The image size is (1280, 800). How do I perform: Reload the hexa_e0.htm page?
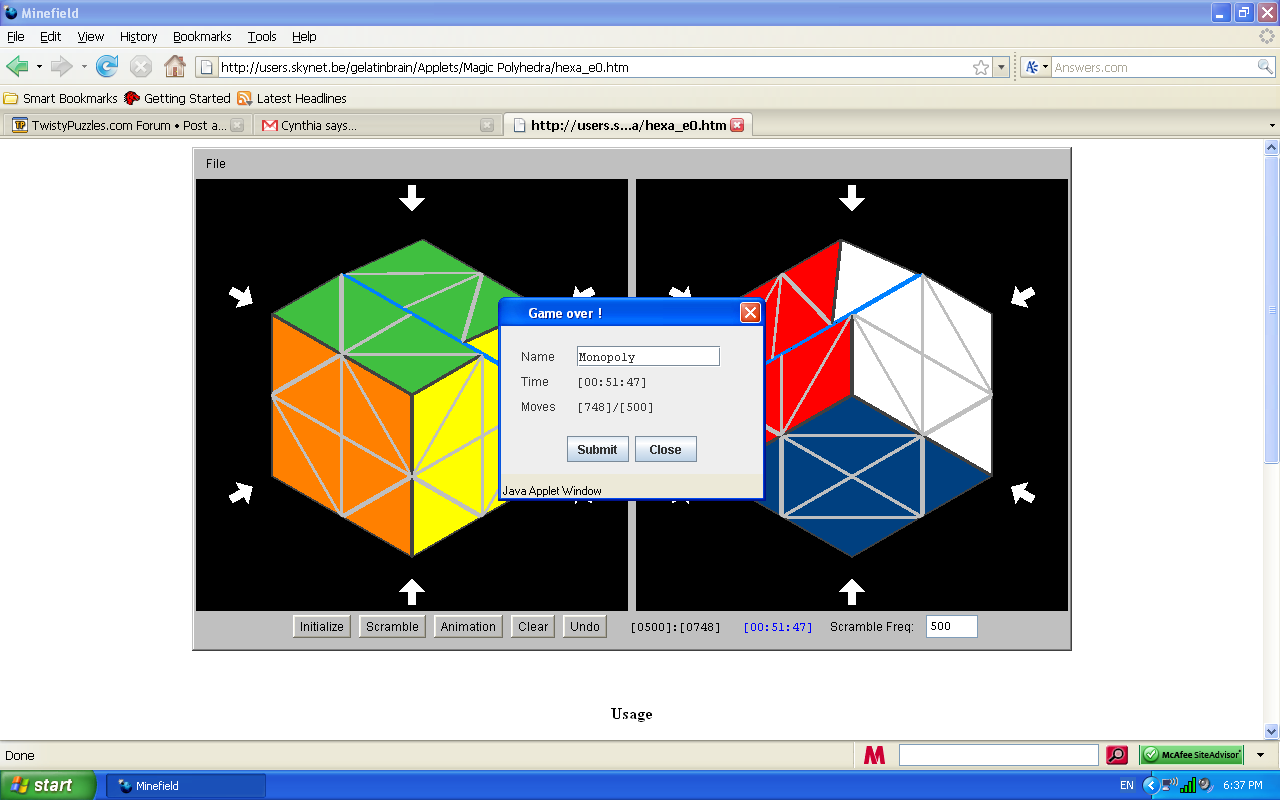click(107, 66)
